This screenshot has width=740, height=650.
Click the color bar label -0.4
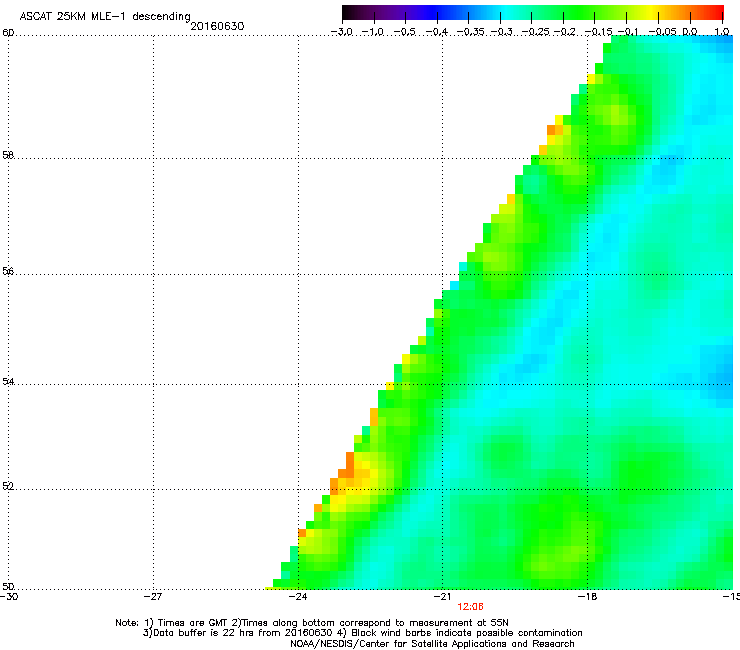point(437,32)
